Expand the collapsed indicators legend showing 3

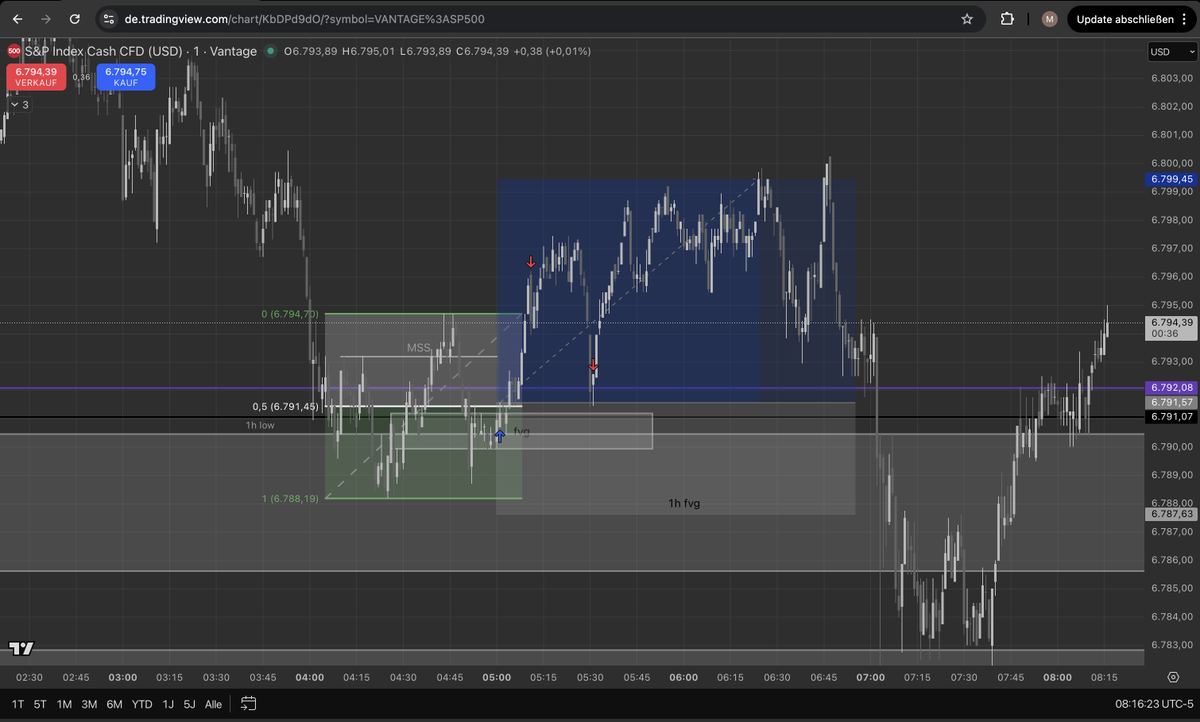(19, 104)
